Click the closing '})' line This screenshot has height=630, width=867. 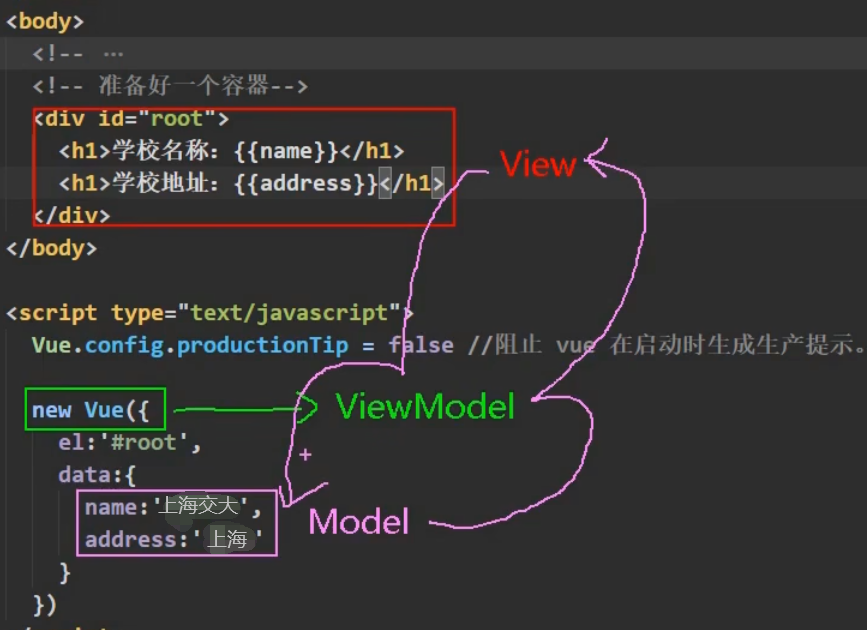click(x=45, y=605)
